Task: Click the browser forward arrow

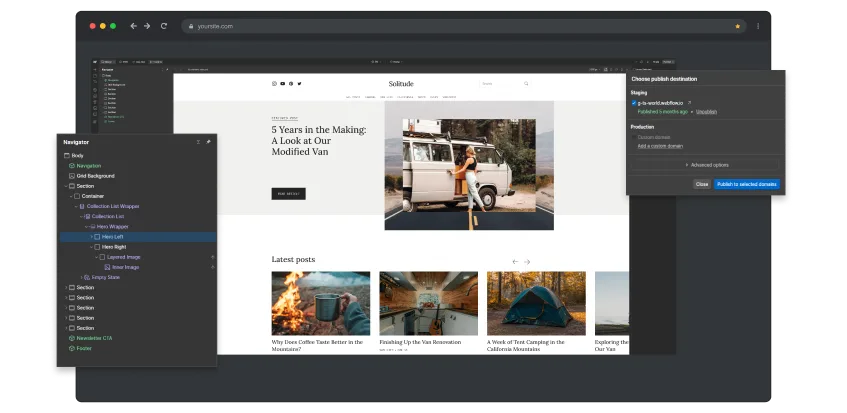Action: [x=147, y=26]
